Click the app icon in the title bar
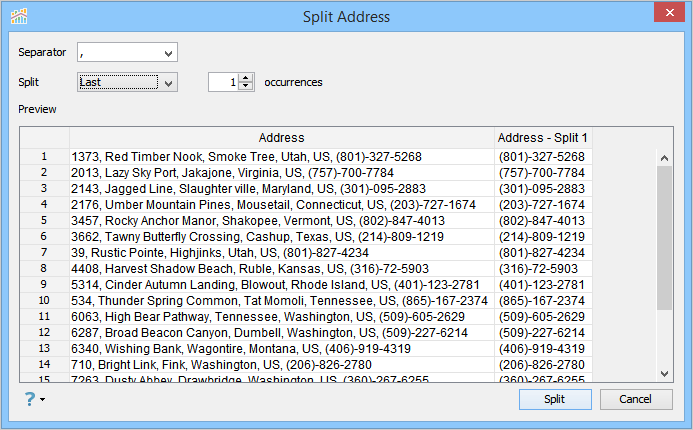Screen dimensions: 693x430 tap(19, 16)
